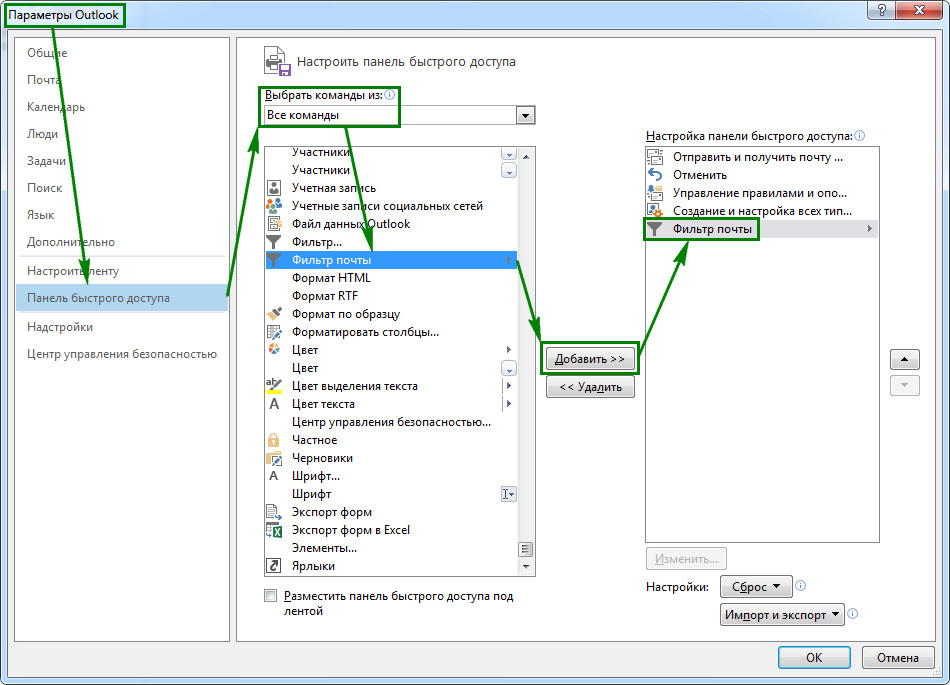Image resolution: width=950 pixels, height=685 pixels.
Task: Select Центр управления безопасностью... in command list
Action: [x=391, y=422]
